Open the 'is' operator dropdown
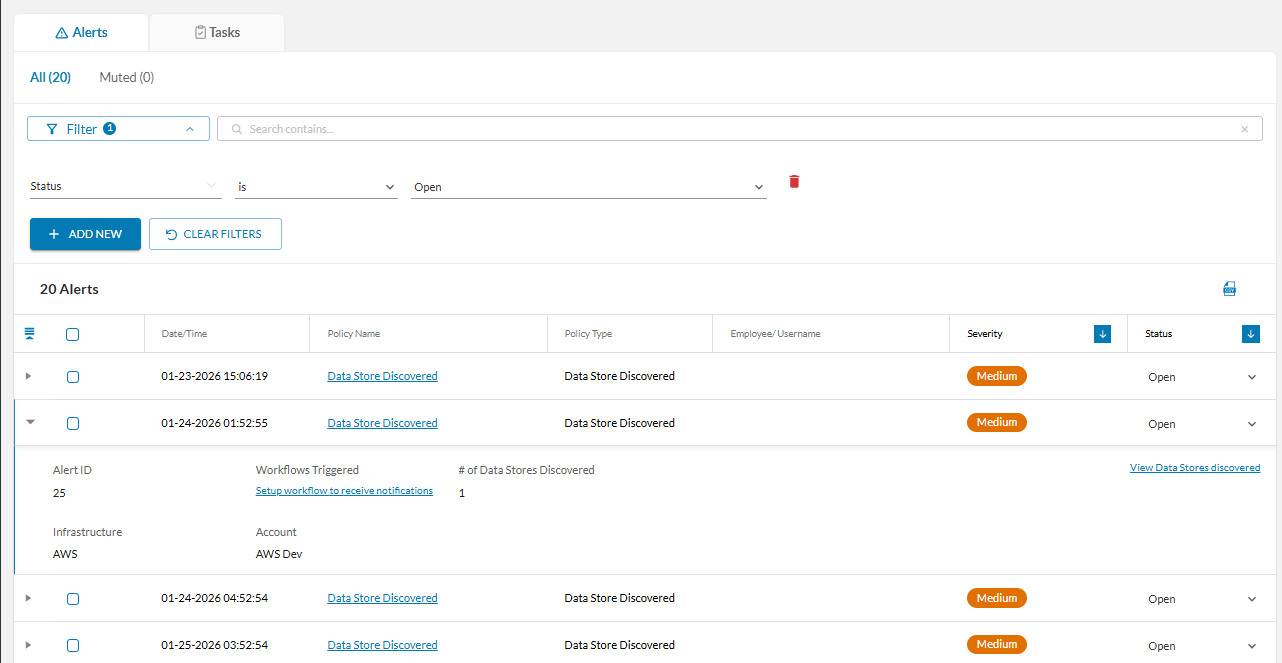The image size is (1282, 663). click(x=316, y=187)
